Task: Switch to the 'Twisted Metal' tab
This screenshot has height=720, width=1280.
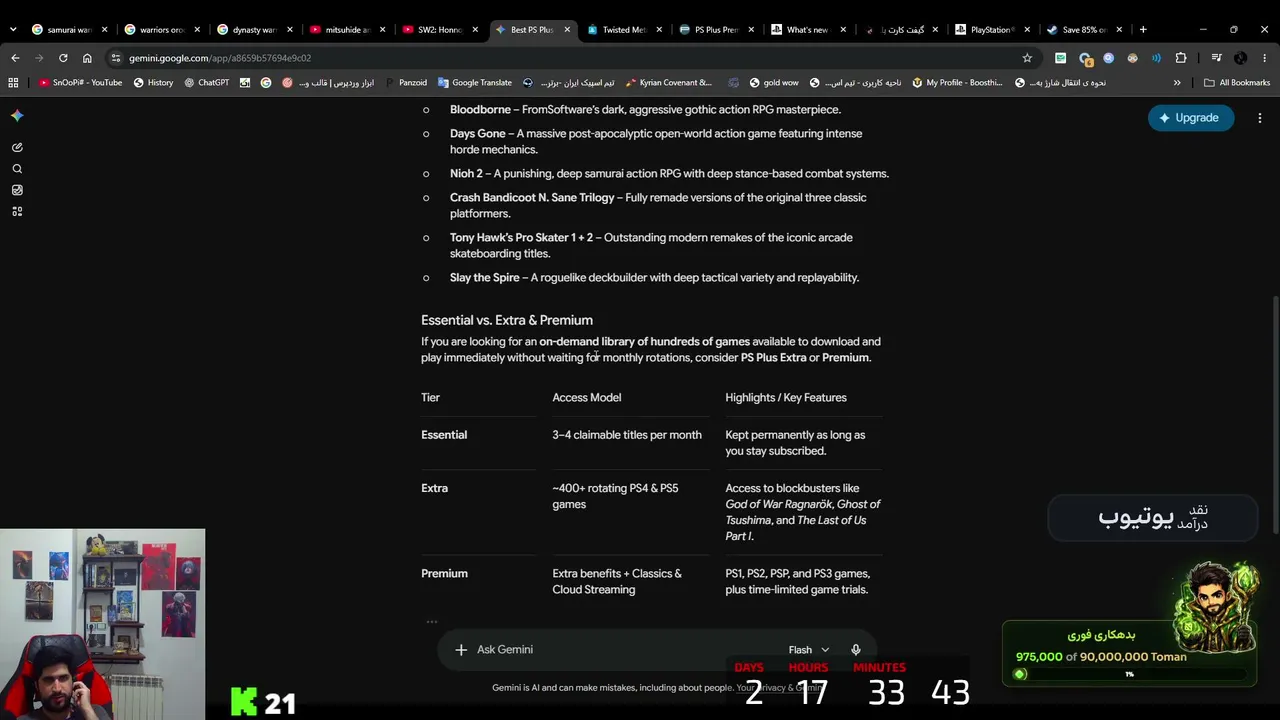Action: (623, 30)
